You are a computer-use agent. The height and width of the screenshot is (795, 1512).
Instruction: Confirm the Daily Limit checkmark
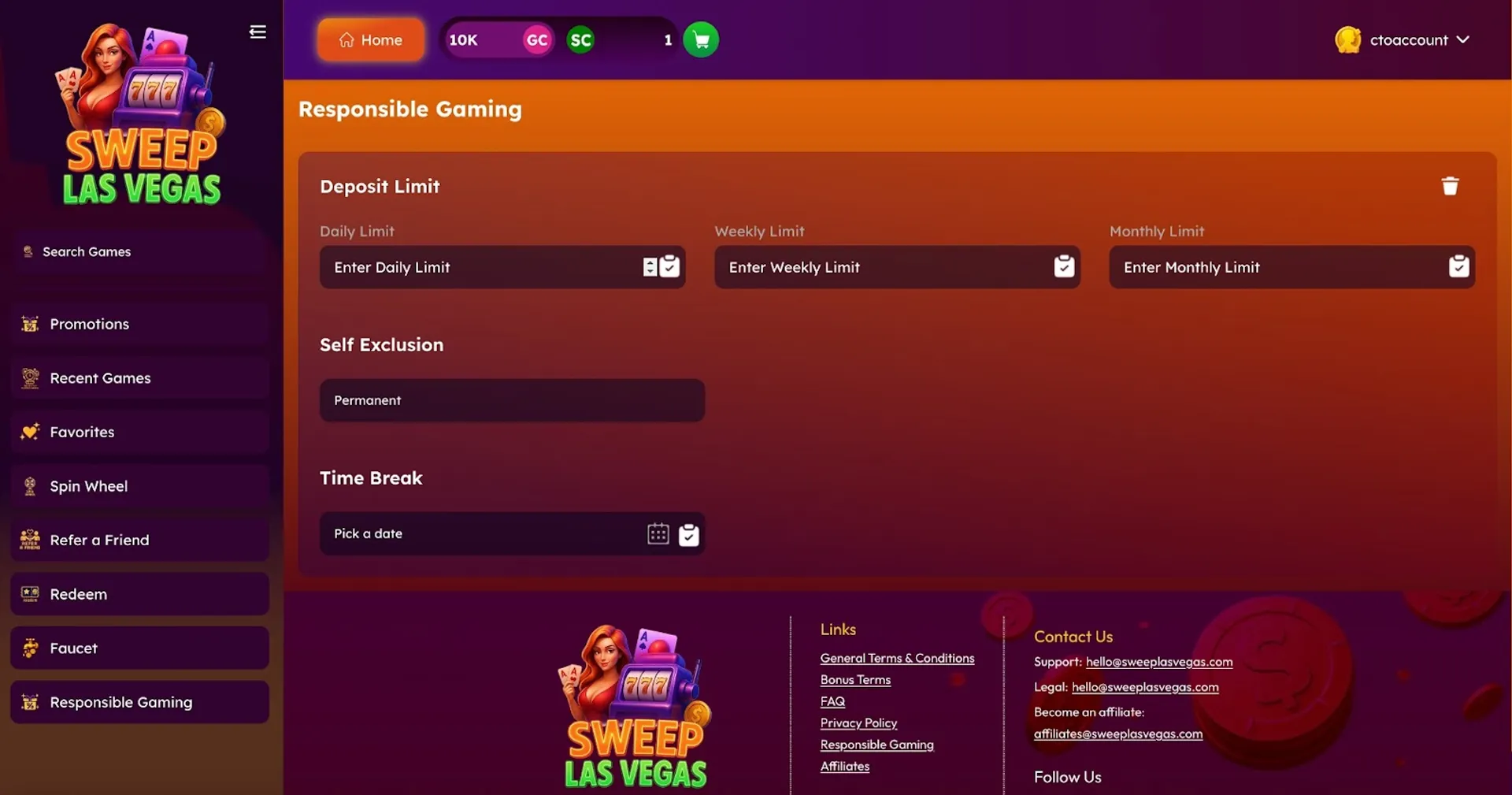coord(670,267)
